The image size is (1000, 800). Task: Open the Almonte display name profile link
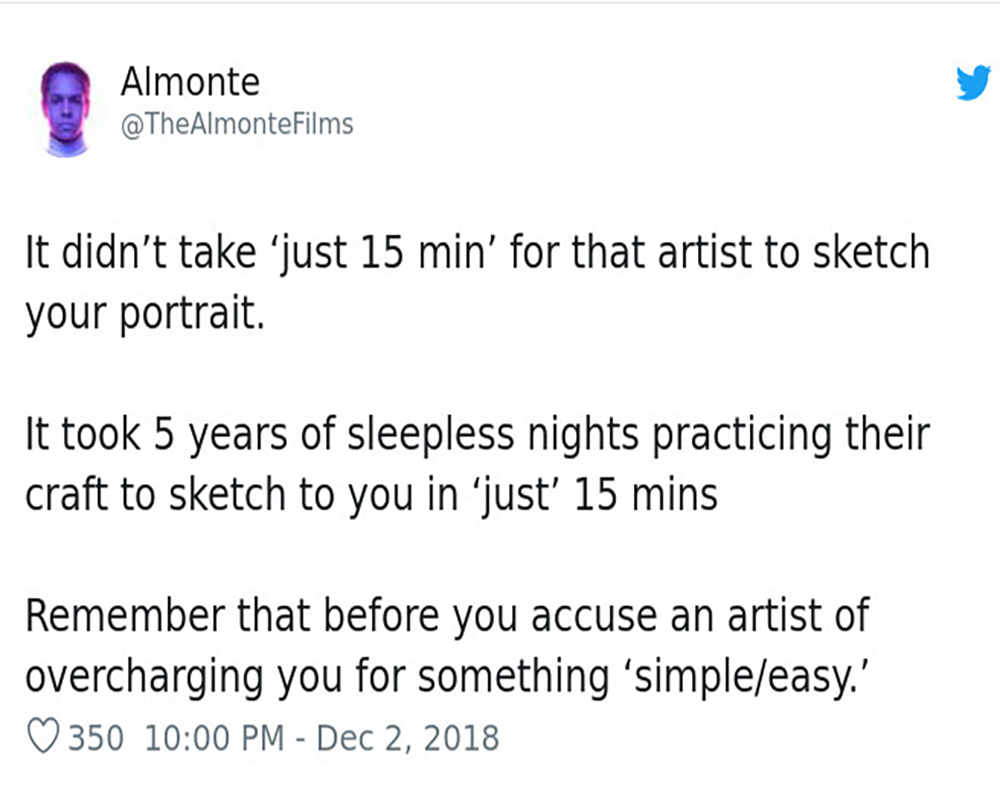tap(189, 82)
